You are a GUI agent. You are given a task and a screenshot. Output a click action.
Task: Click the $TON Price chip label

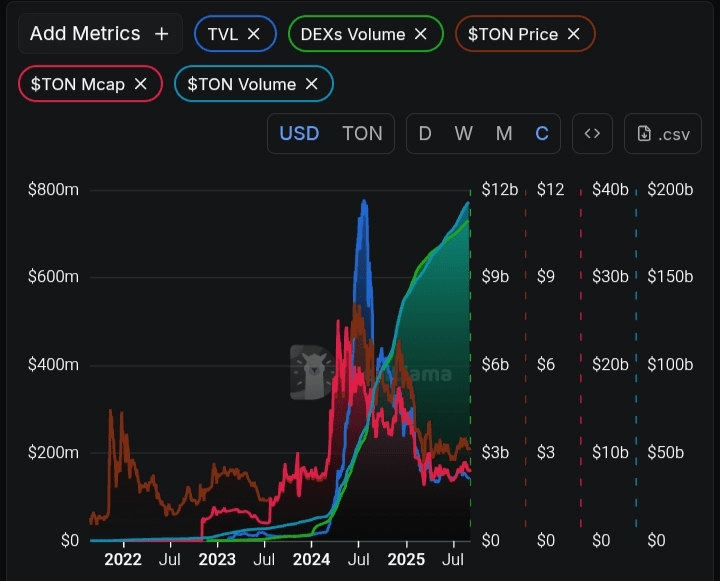pos(513,34)
